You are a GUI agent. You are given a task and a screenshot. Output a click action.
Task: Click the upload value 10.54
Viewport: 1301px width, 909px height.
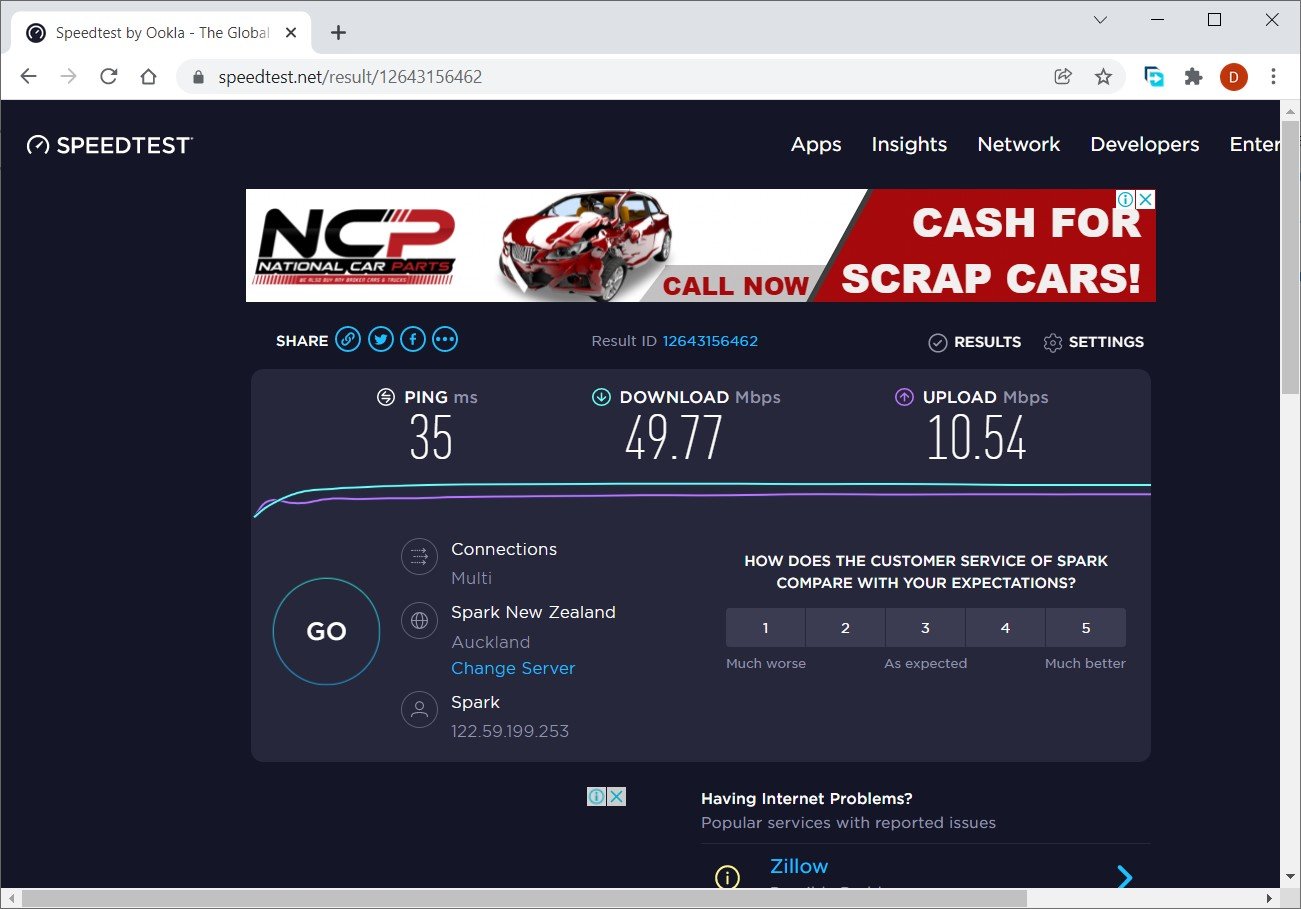pyautogui.click(x=977, y=438)
